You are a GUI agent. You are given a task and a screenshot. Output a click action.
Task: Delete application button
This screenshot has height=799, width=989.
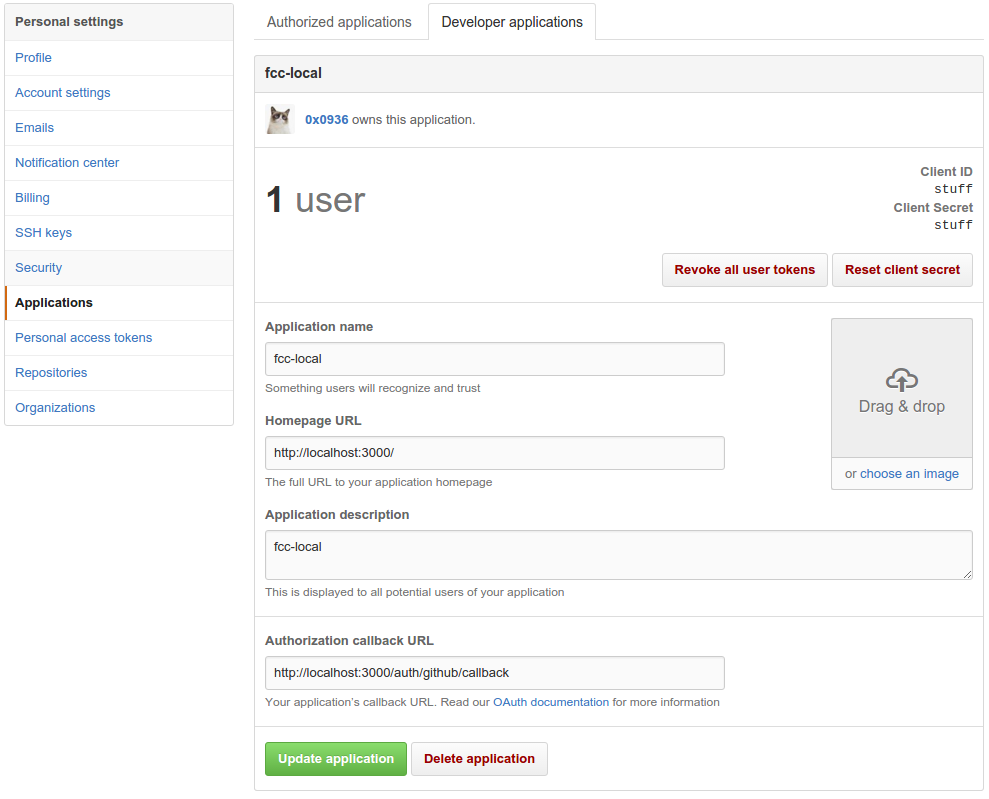(479, 759)
